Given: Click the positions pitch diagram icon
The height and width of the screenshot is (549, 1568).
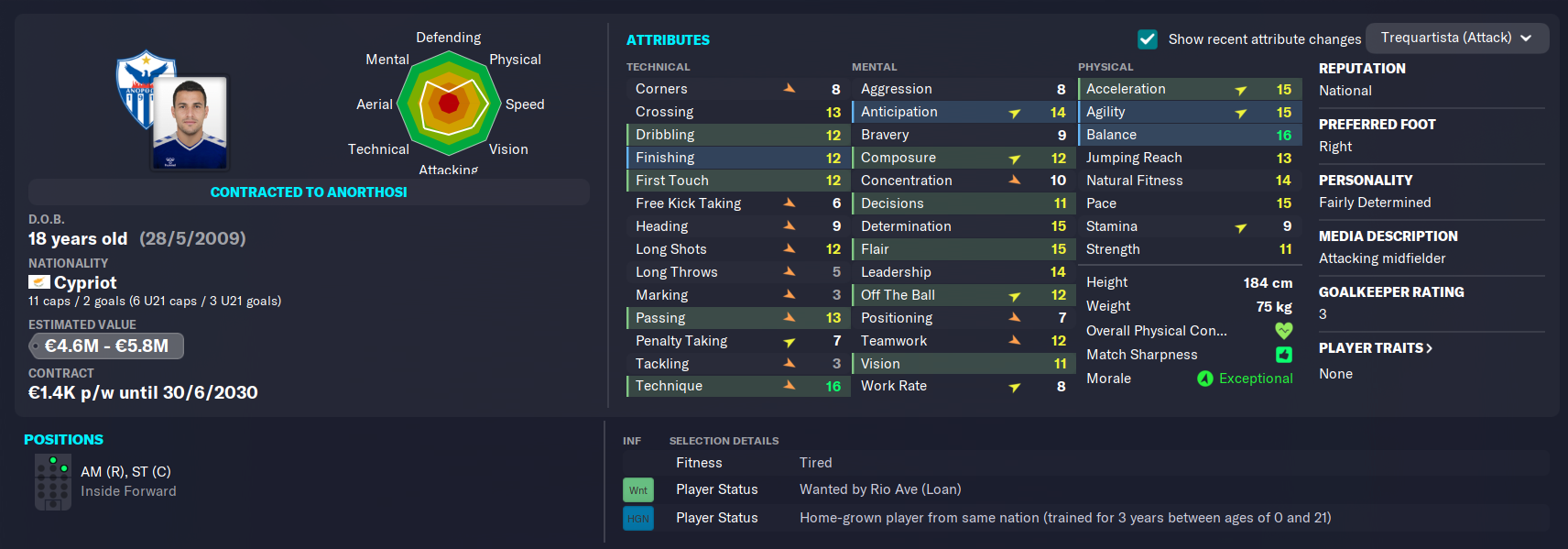Looking at the screenshot, I should pyautogui.click(x=52, y=482).
